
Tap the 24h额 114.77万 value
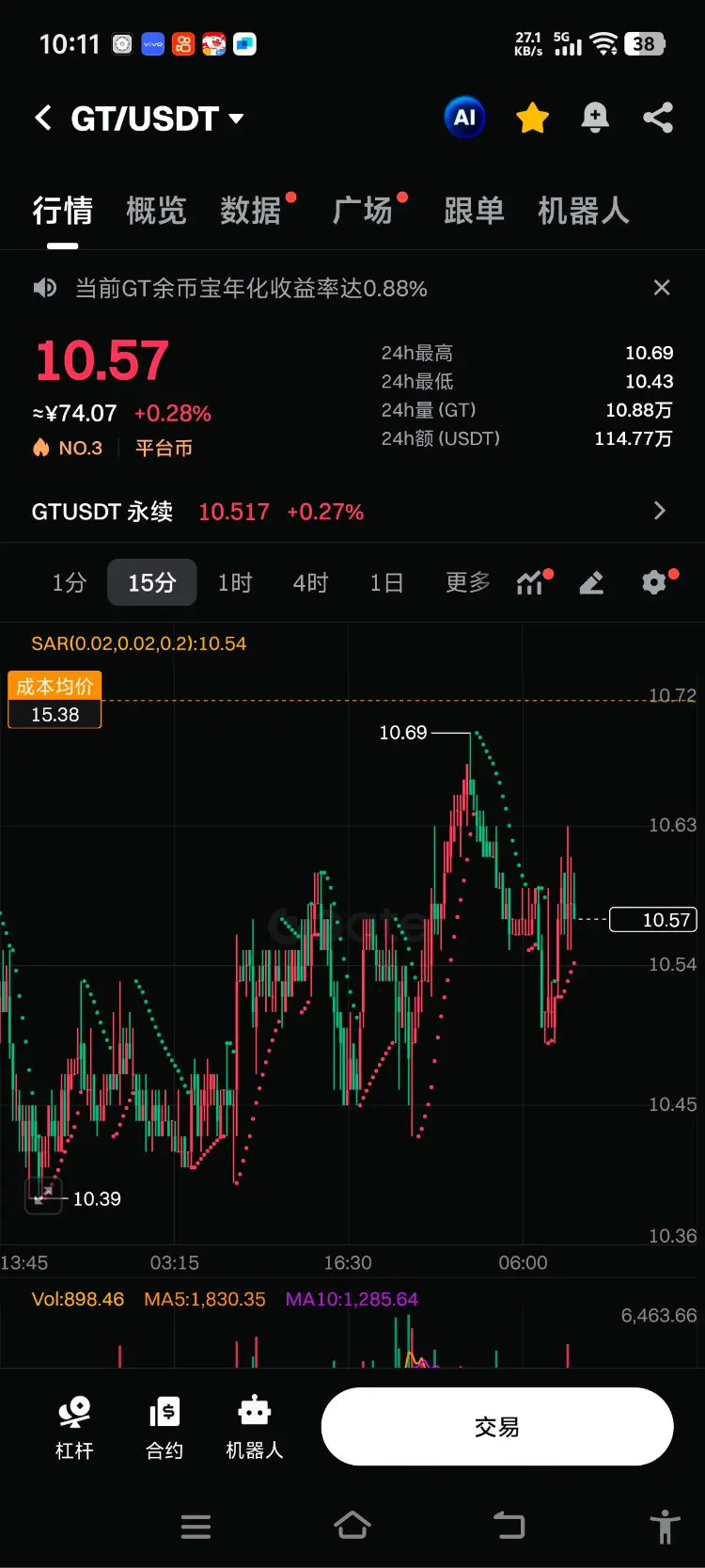coord(634,438)
